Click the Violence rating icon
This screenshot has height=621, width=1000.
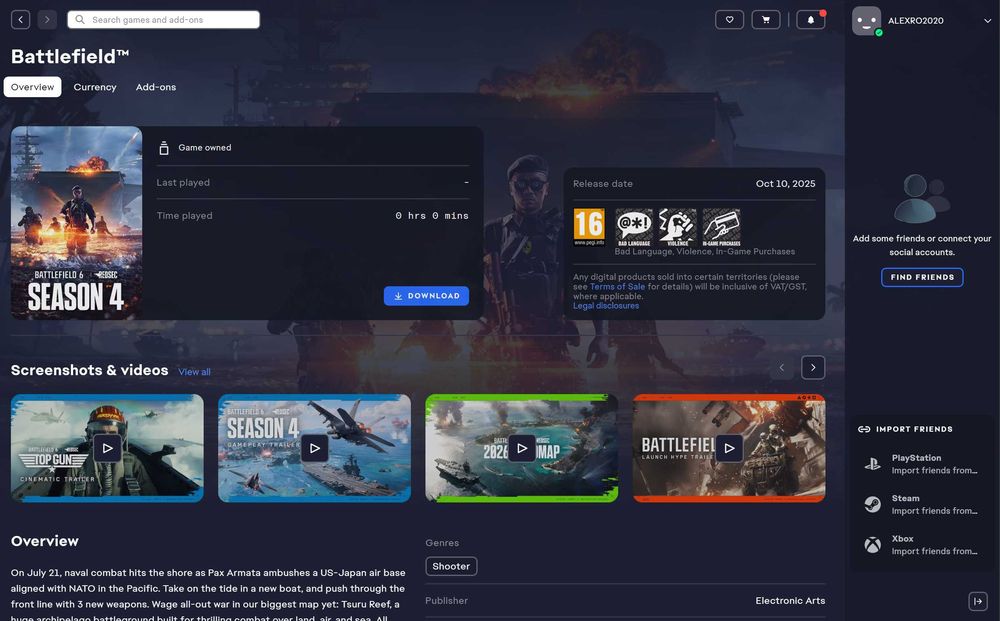677,227
